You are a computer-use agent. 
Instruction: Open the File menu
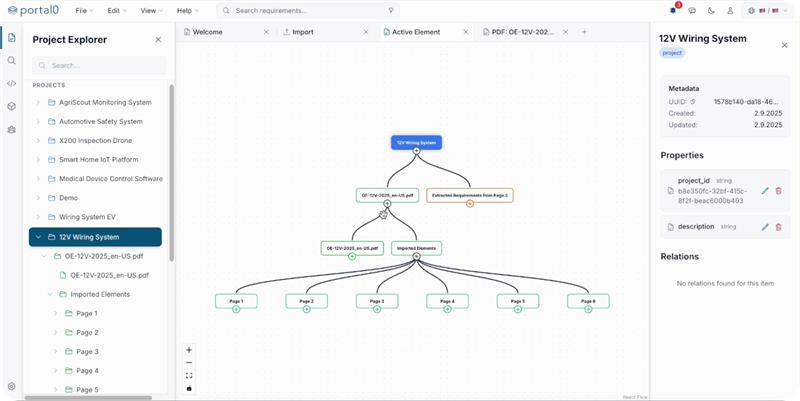(x=84, y=11)
